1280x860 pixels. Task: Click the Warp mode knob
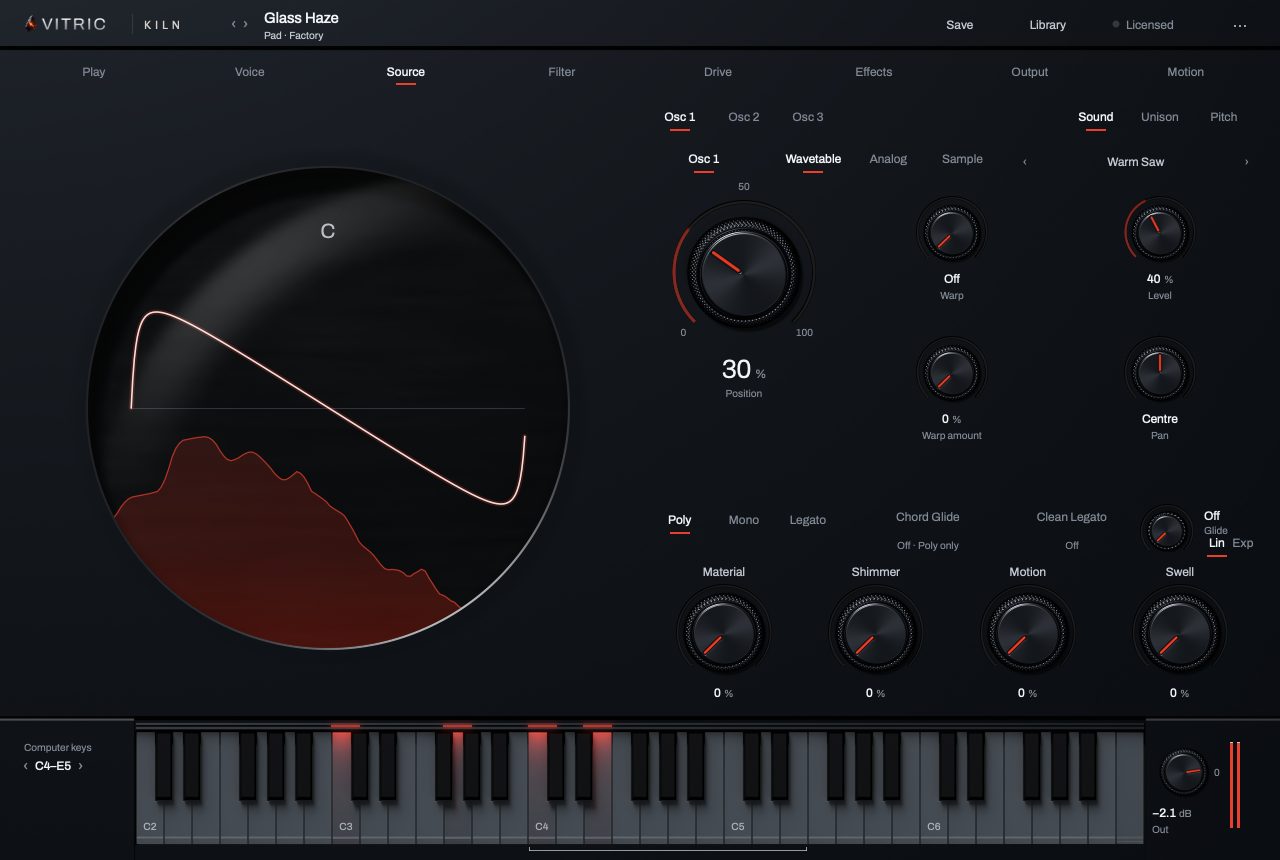pos(951,232)
